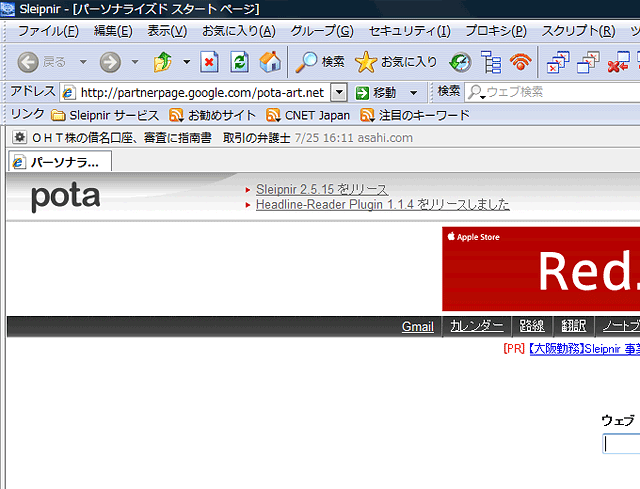Click the cascade windows toolbar icon

click(x=588, y=62)
